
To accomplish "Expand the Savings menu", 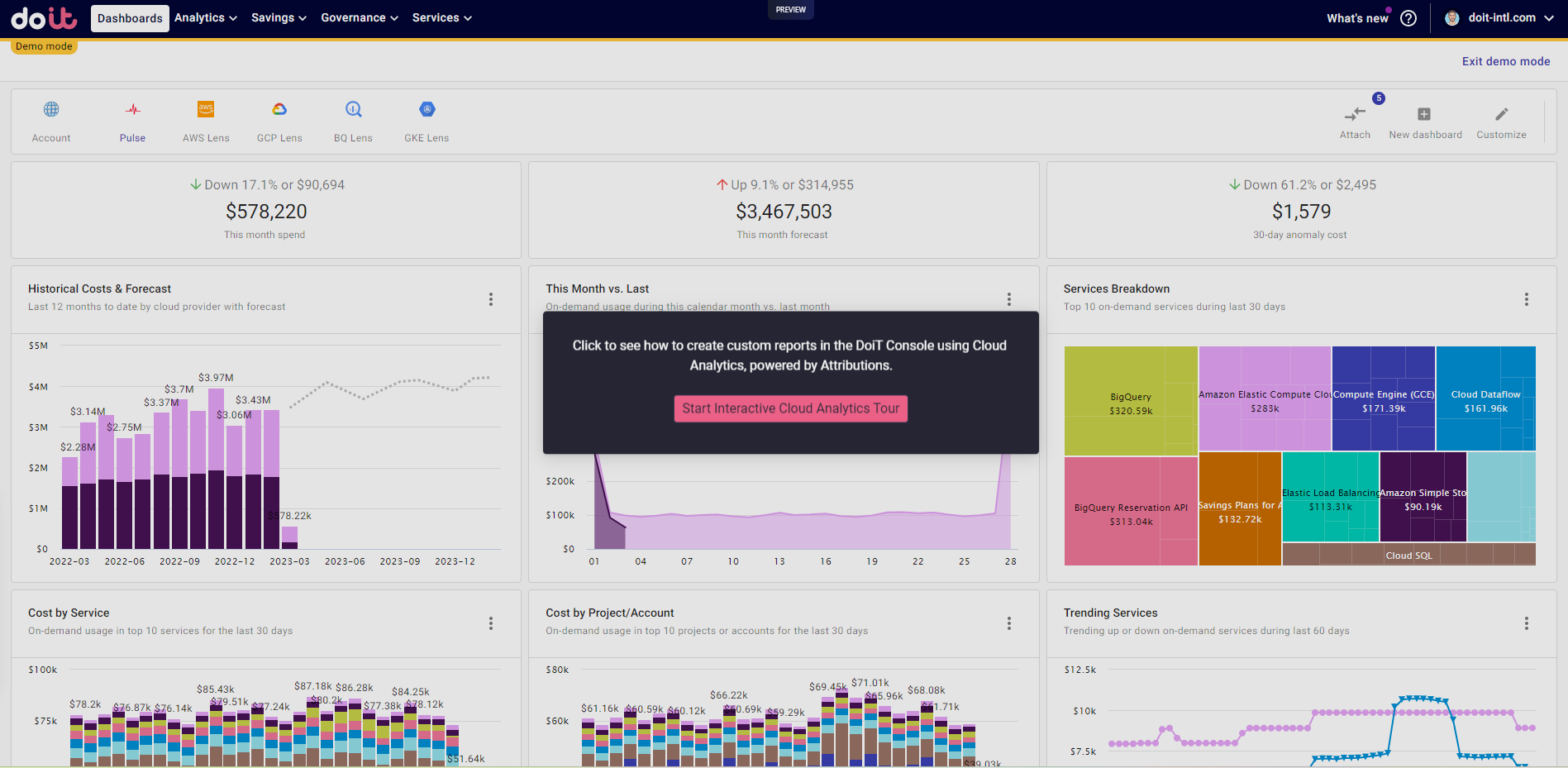I will [x=279, y=18].
